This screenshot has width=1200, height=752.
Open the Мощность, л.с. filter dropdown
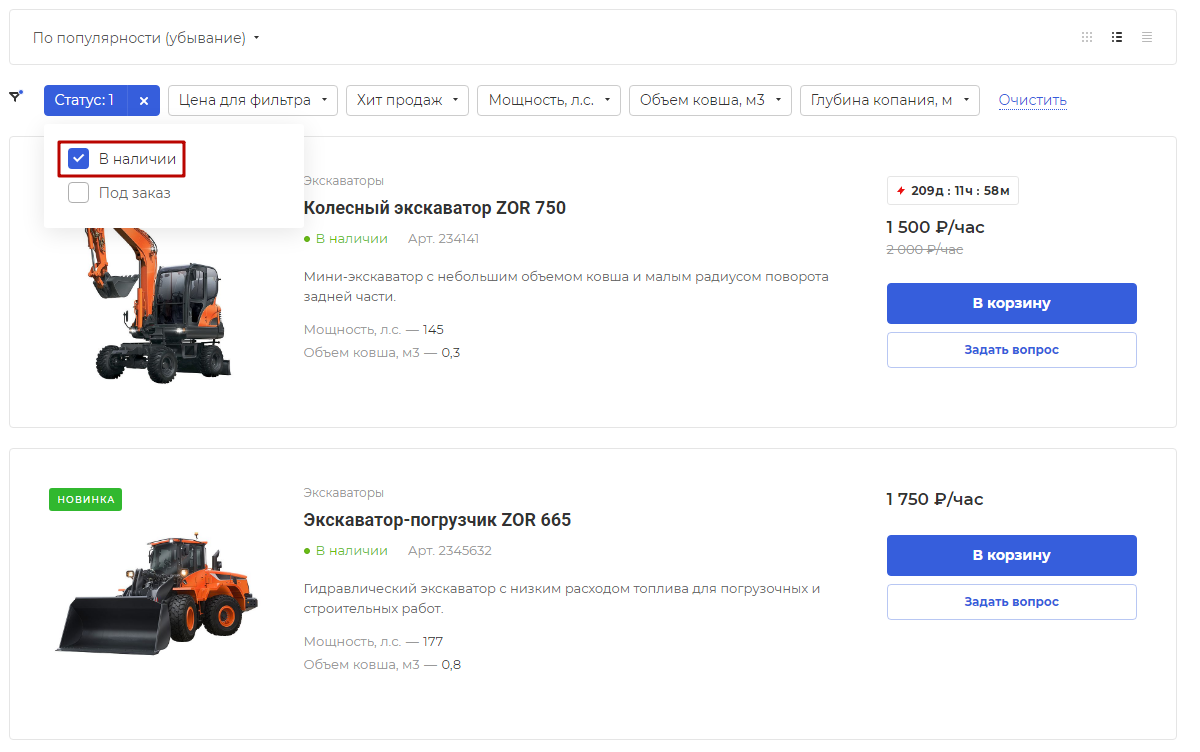tap(549, 100)
